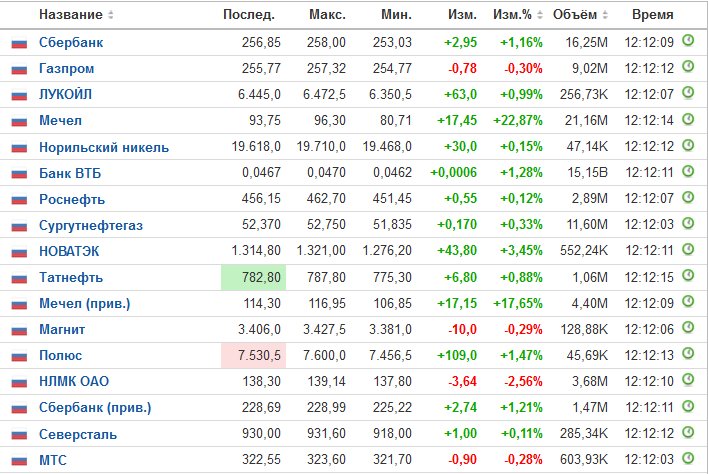Click the 603,93K volume value for МТС

pos(584,460)
